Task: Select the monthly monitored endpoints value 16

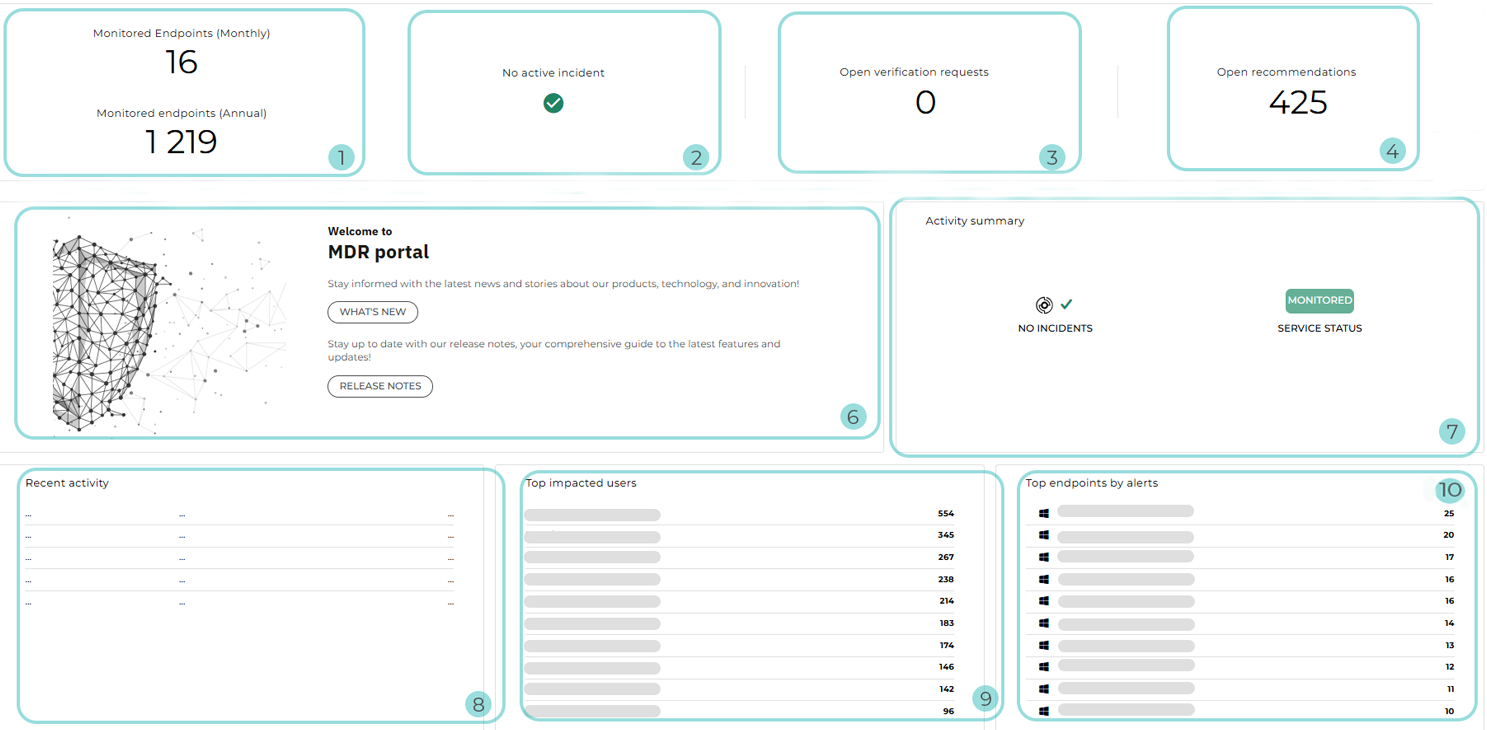Action: tap(181, 62)
